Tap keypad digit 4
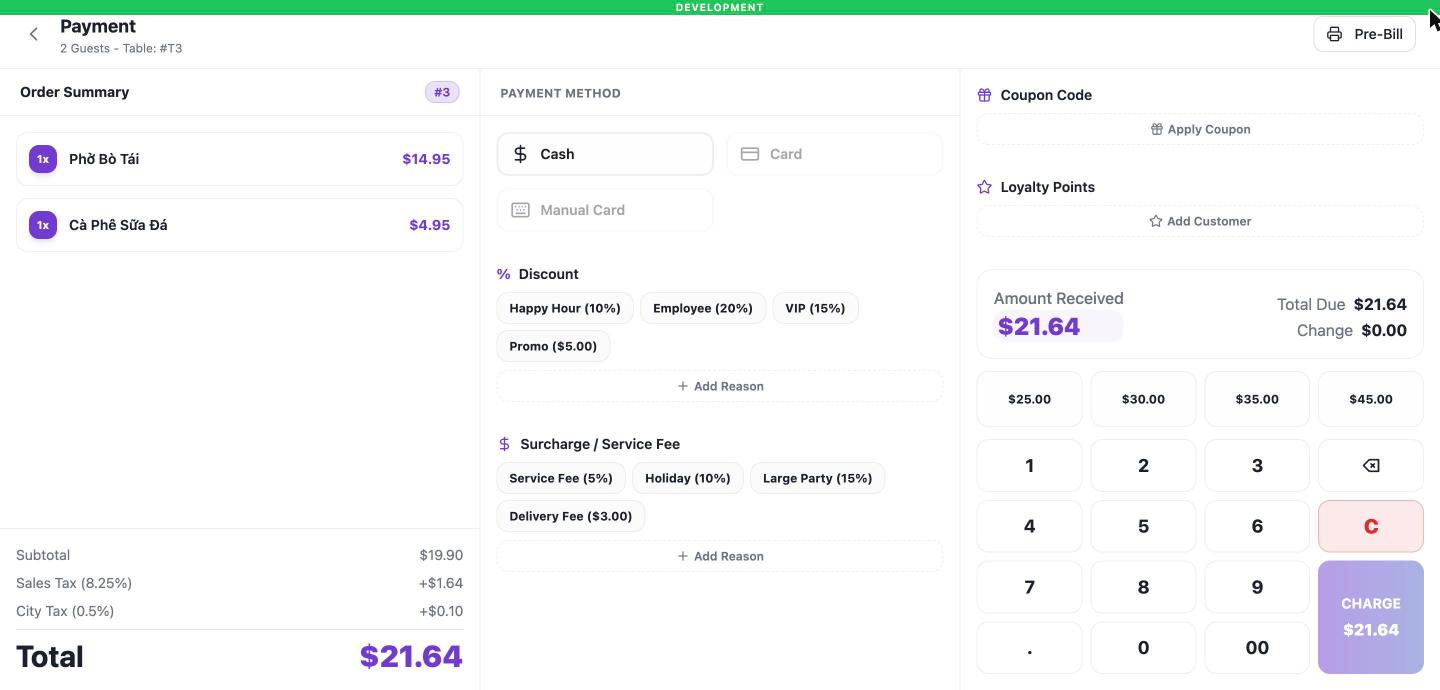Image resolution: width=1440 pixels, height=690 pixels. pyautogui.click(x=1029, y=526)
